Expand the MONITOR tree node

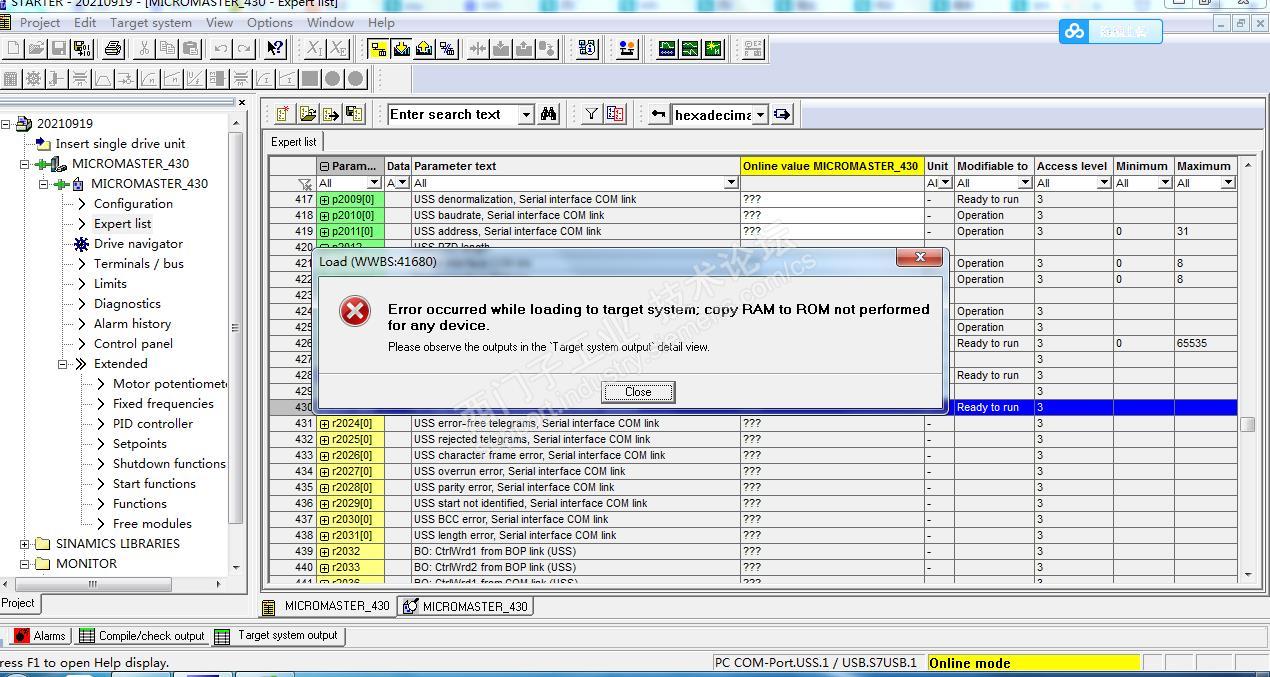[x=25, y=564]
